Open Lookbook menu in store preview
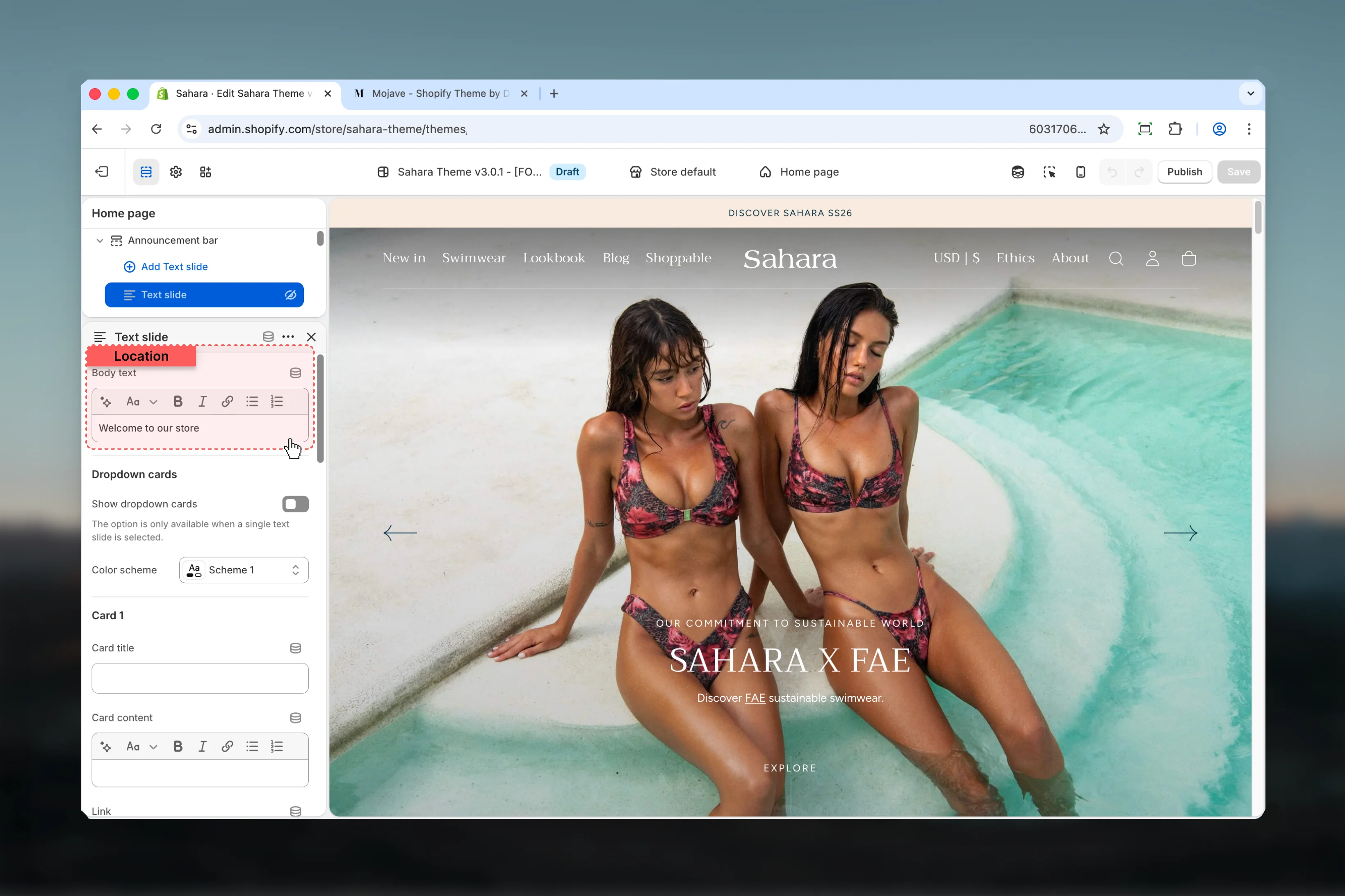The image size is (1345, 896). pos(554,258)
